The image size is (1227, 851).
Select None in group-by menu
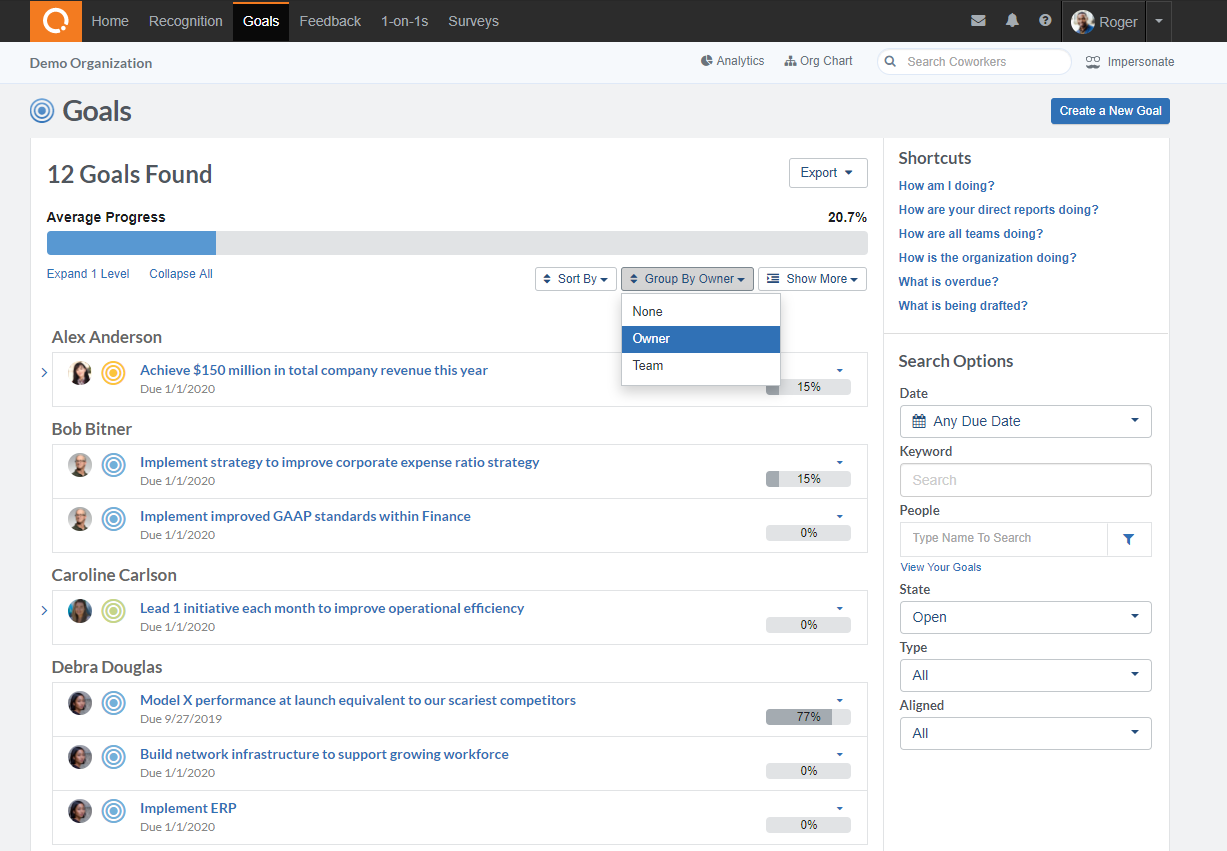(x=701, y=312)
